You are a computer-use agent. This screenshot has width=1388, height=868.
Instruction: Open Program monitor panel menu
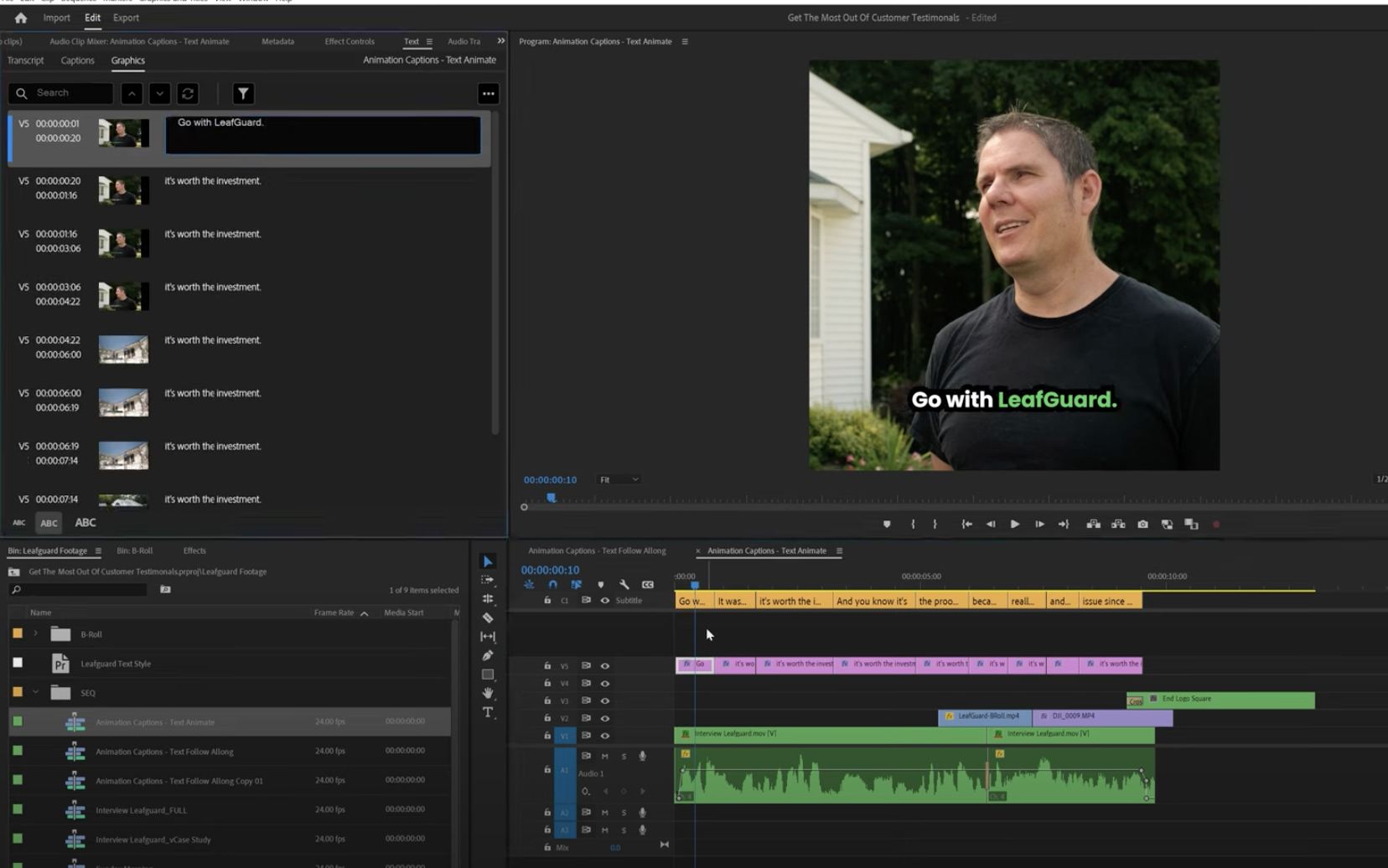point(685,42)
